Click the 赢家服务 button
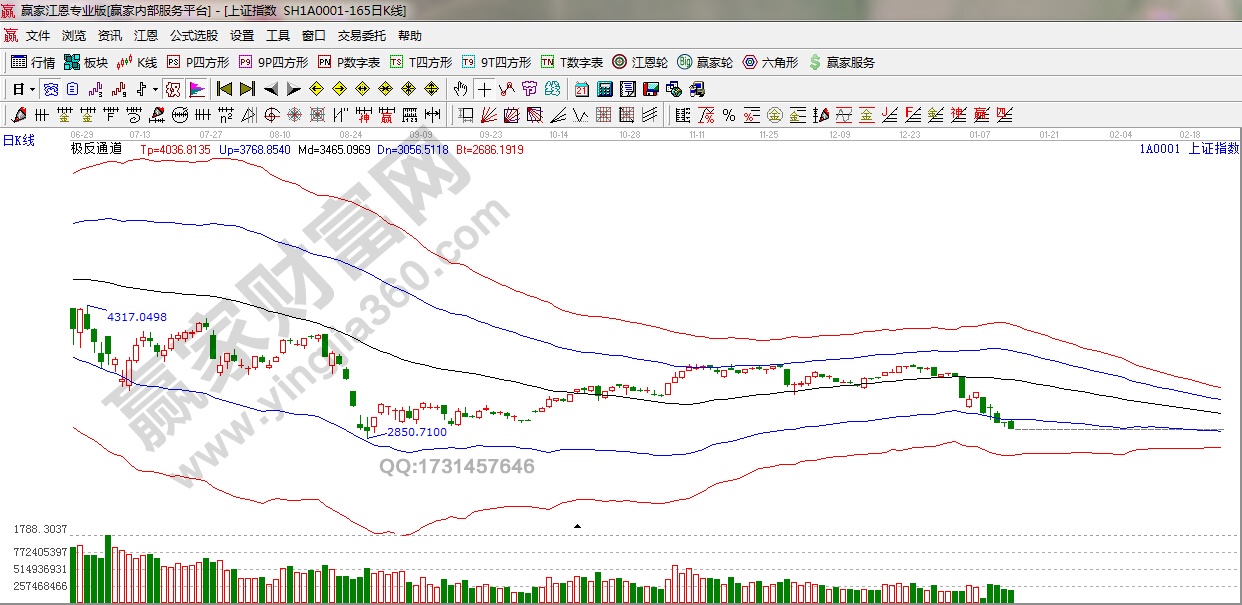 coord(842,62)
